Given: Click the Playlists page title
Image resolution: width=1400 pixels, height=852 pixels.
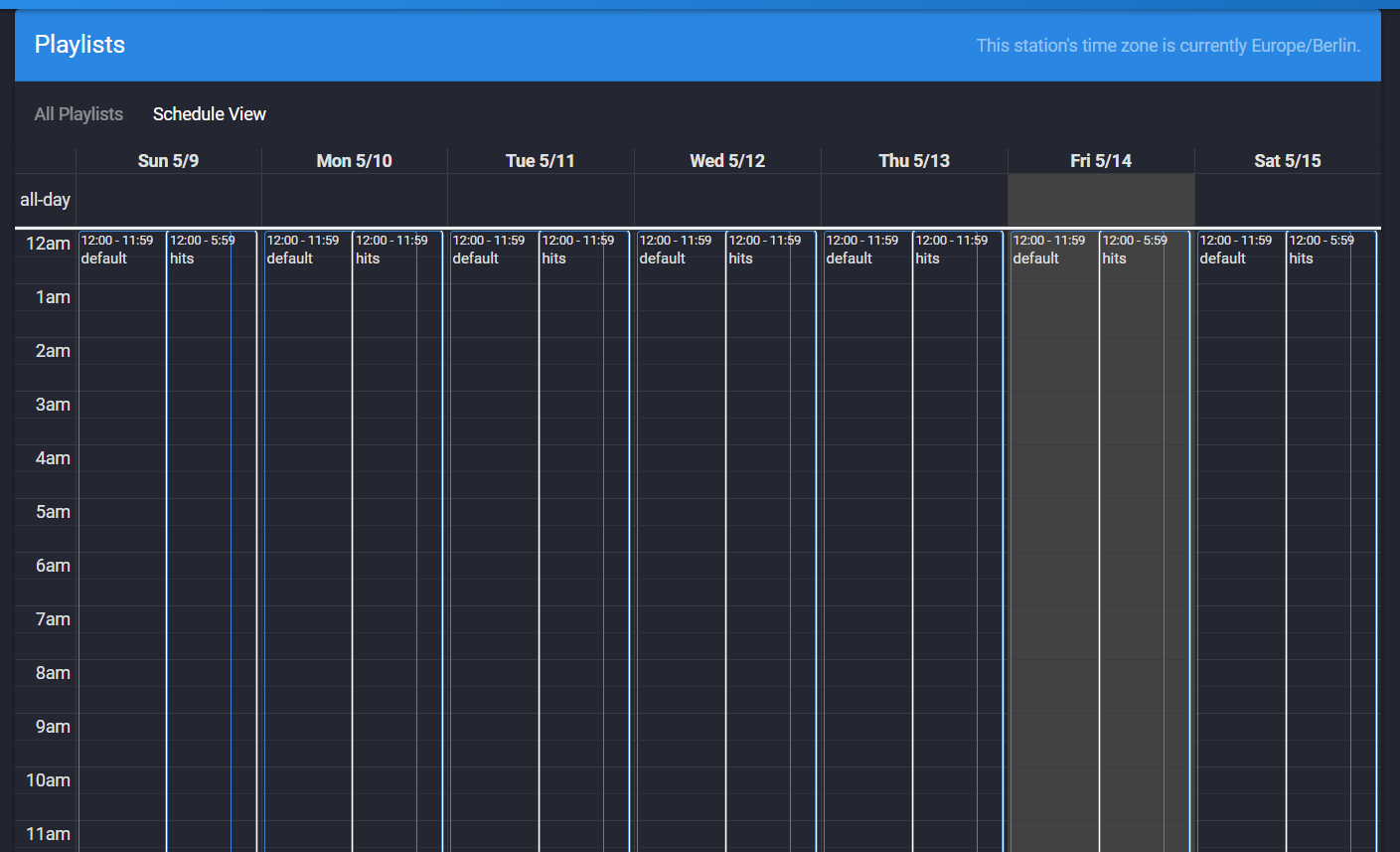Looking at the screenshot, I should [79, 45].
